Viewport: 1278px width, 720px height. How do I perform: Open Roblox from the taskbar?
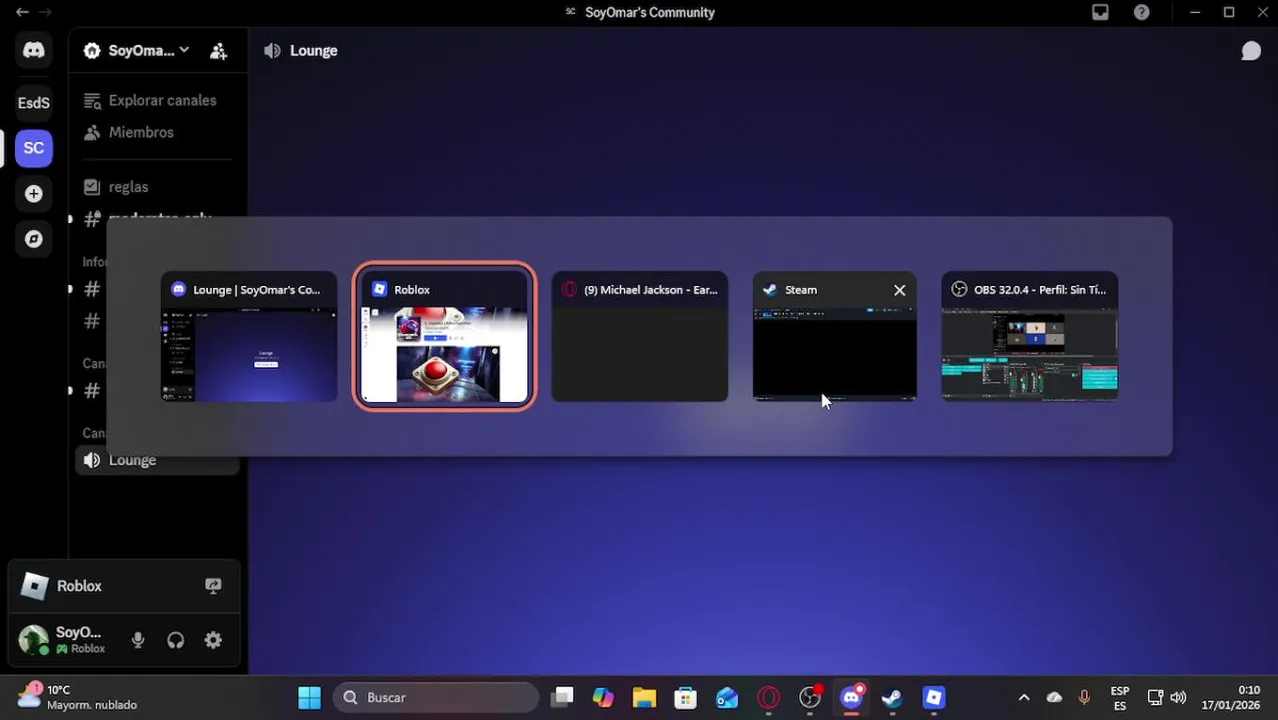(933, 697)
